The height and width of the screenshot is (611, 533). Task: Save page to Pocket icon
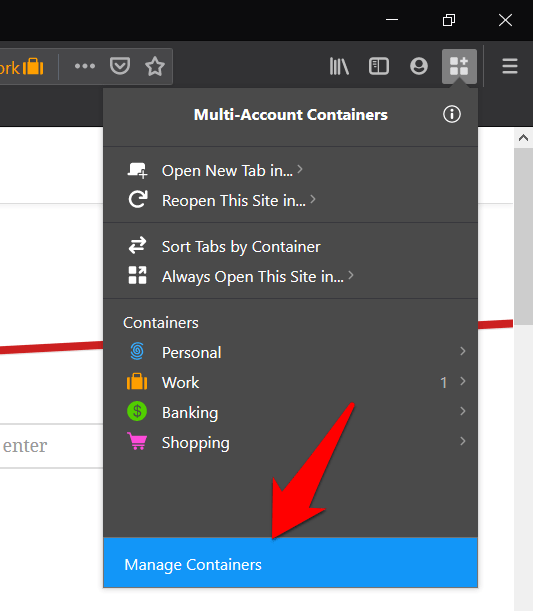click(x=120, y=66)
